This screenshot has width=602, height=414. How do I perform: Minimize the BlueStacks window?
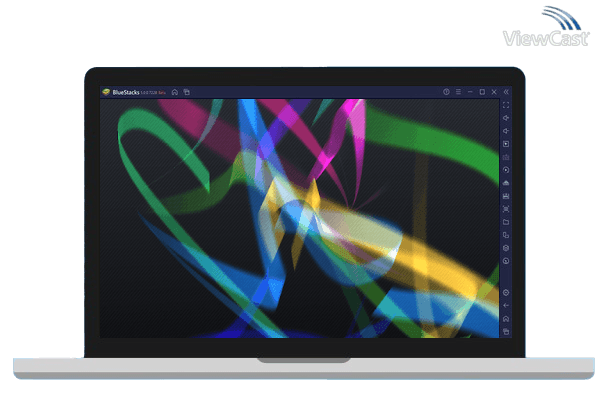(470, 92)
